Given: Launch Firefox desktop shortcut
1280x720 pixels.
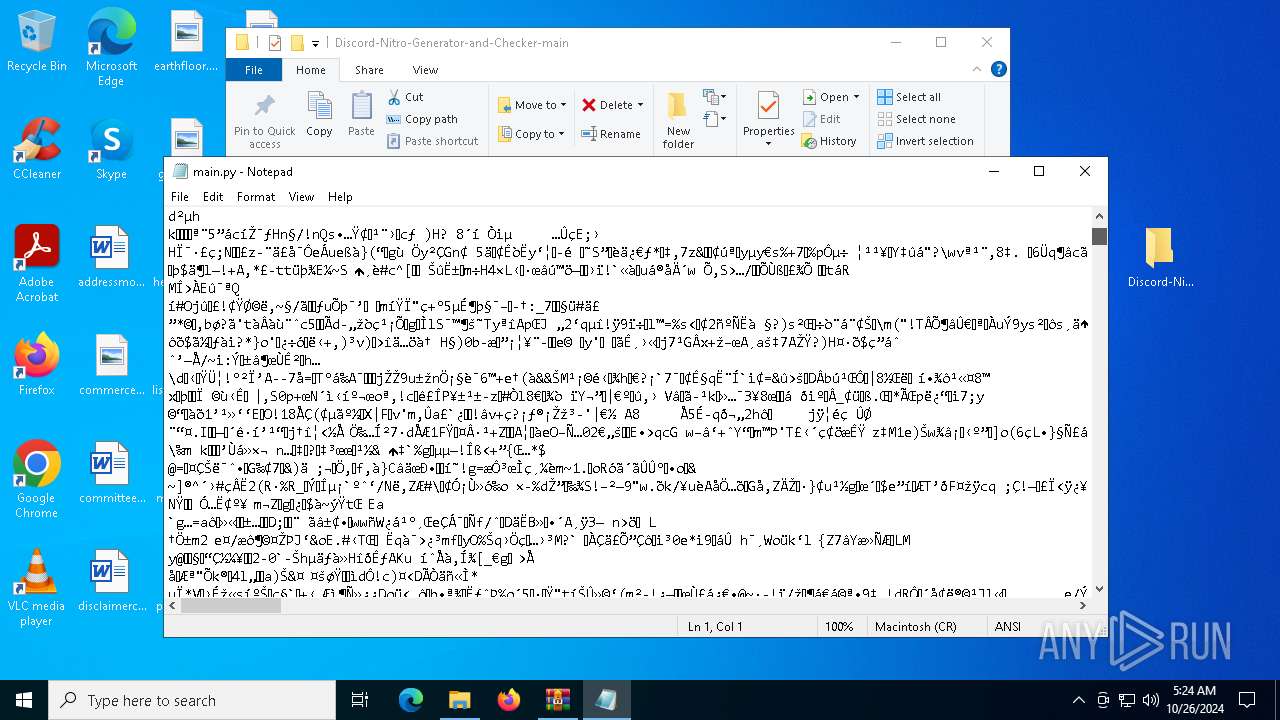Looking at the screenshot, I should [36, 364].
